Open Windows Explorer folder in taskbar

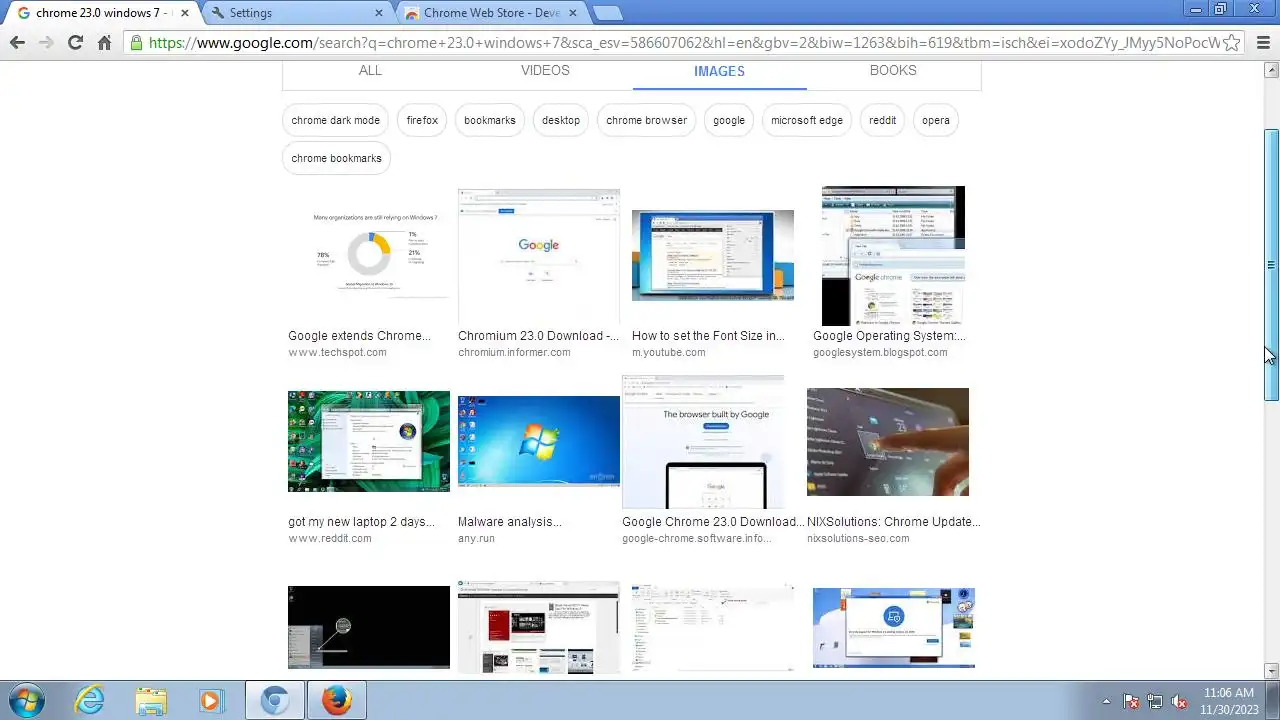(x=151, y=700)
